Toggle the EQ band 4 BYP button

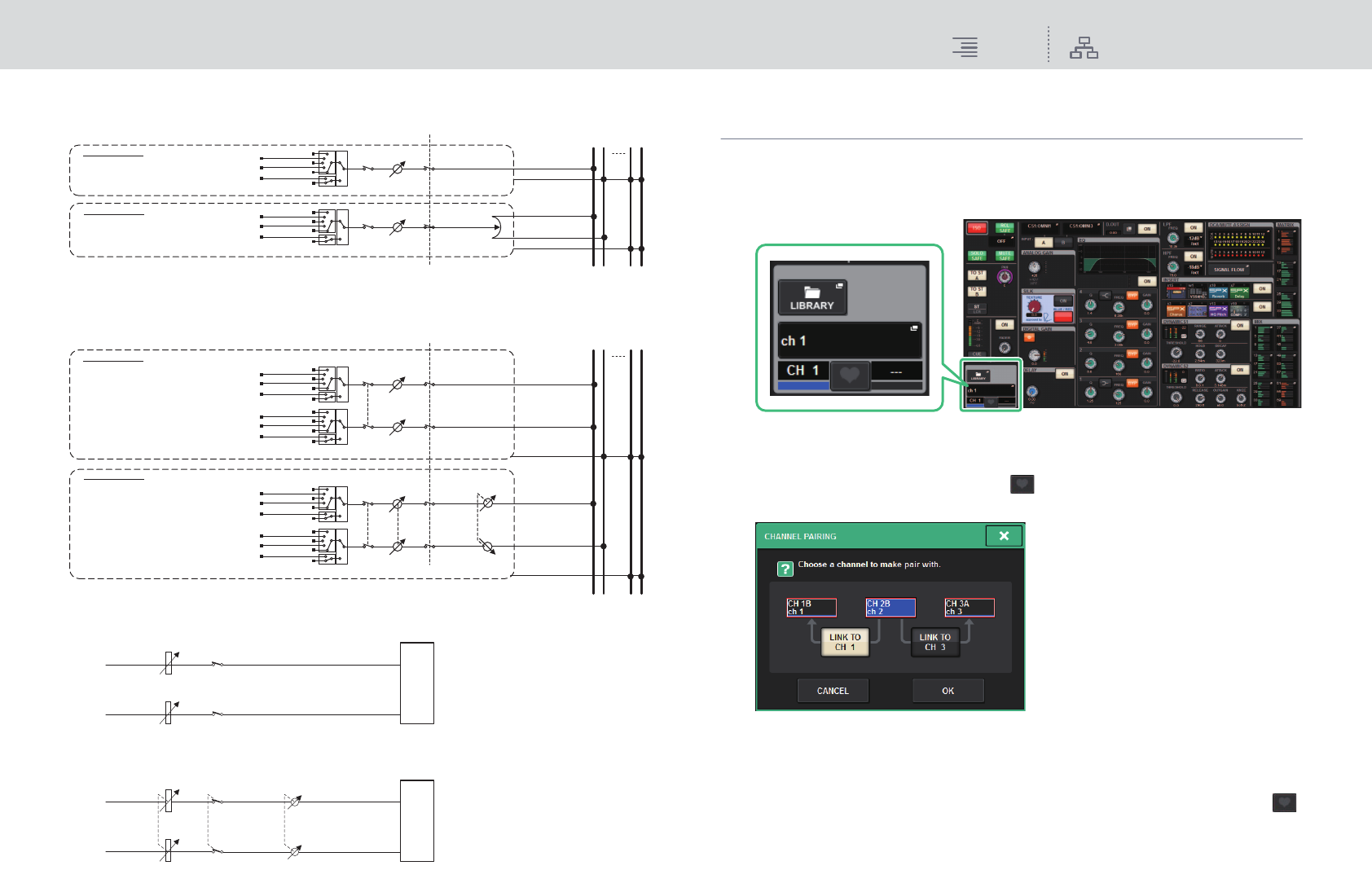coord(1132,295)
